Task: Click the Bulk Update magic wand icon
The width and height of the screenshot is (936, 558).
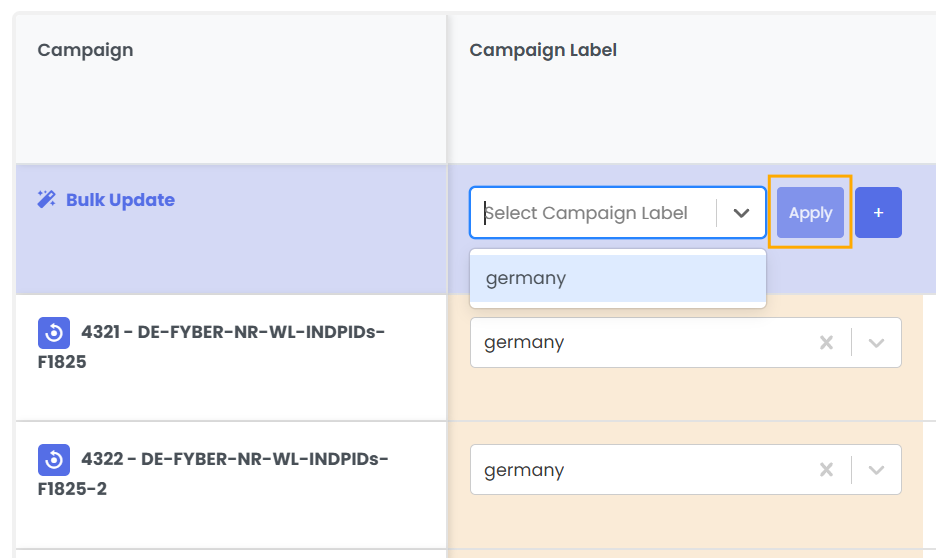Action: [46, 200]
